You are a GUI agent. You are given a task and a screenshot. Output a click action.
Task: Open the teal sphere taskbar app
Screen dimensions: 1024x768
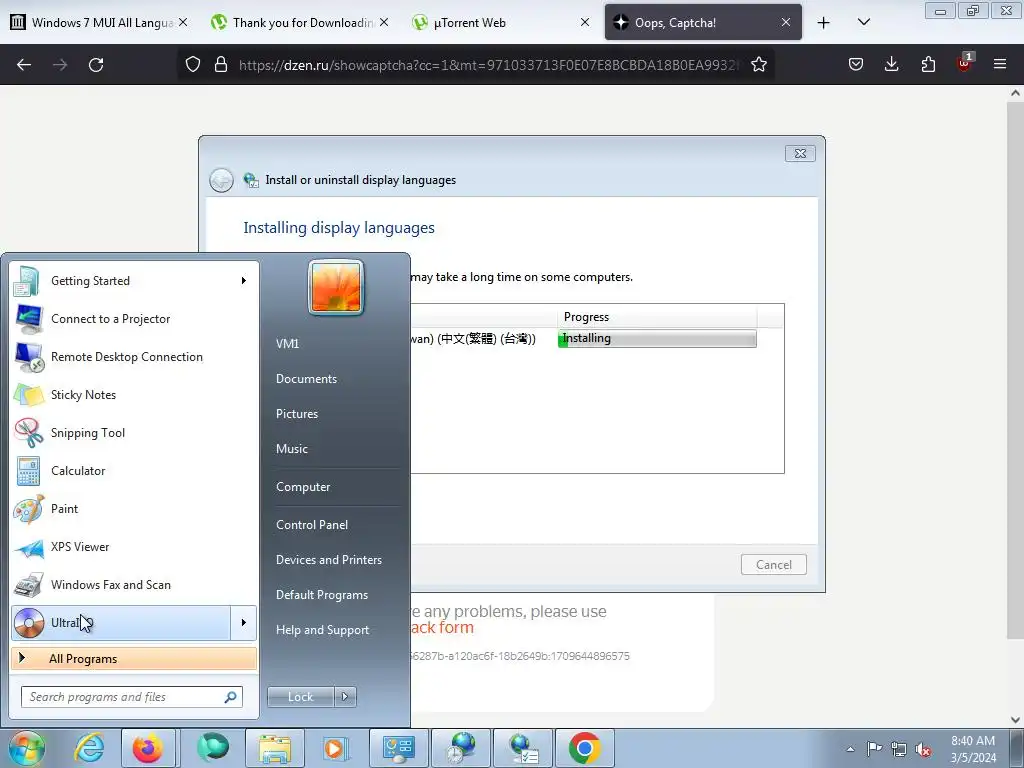click(x=213, y=748)
